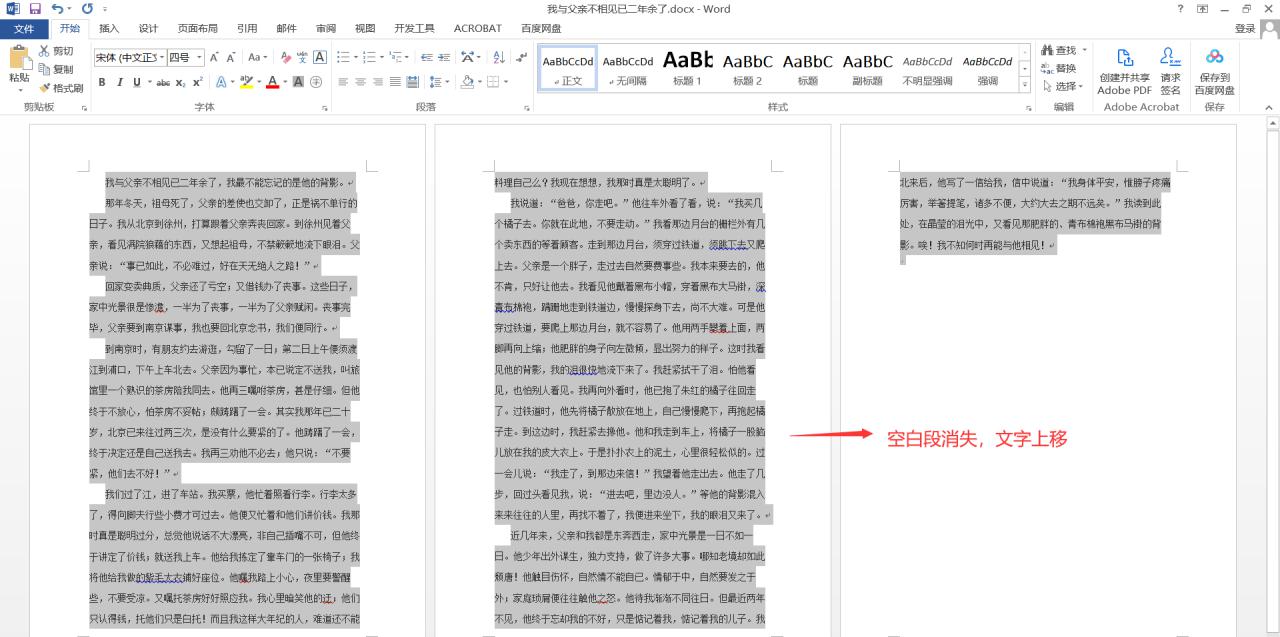Apply the 无间隔 style

pos(628,68)
